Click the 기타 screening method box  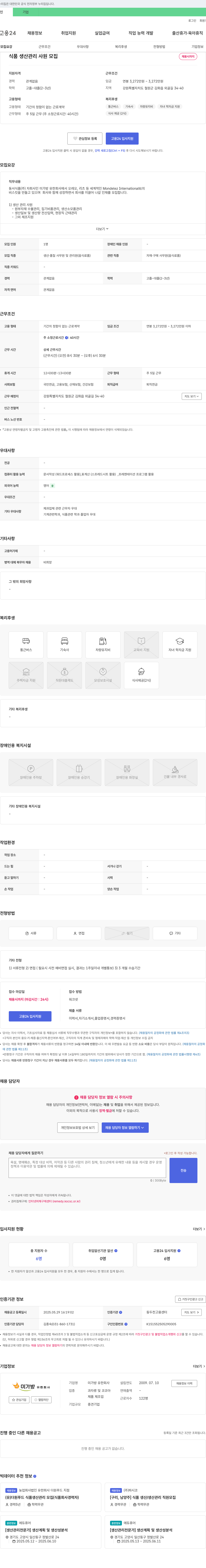[175, 933]
